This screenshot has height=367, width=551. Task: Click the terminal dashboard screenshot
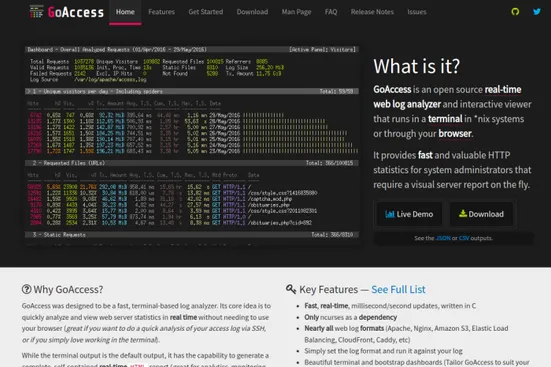tap(192, 145)
